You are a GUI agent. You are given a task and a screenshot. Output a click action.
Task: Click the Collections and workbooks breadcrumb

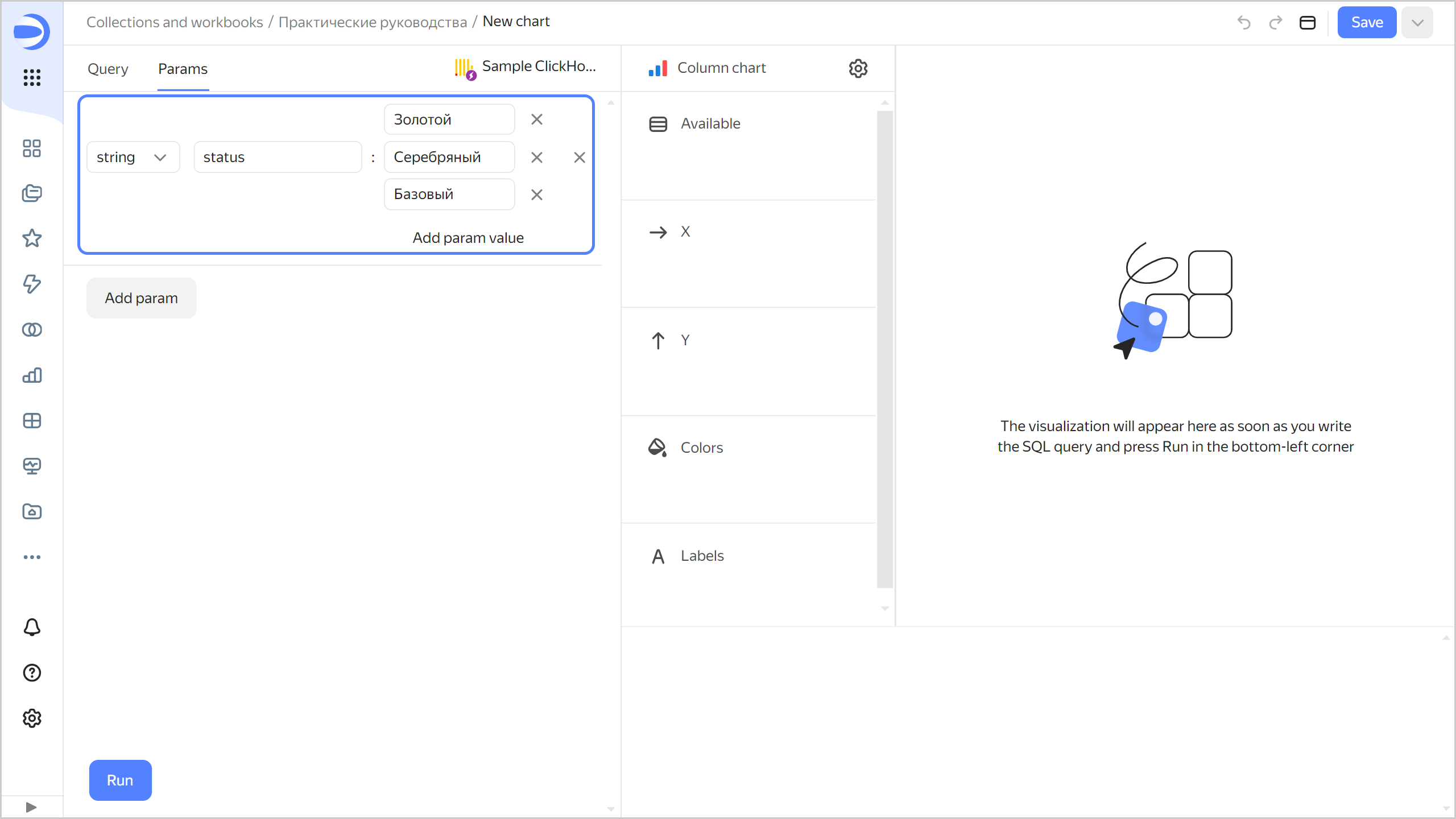pos(173,21)
